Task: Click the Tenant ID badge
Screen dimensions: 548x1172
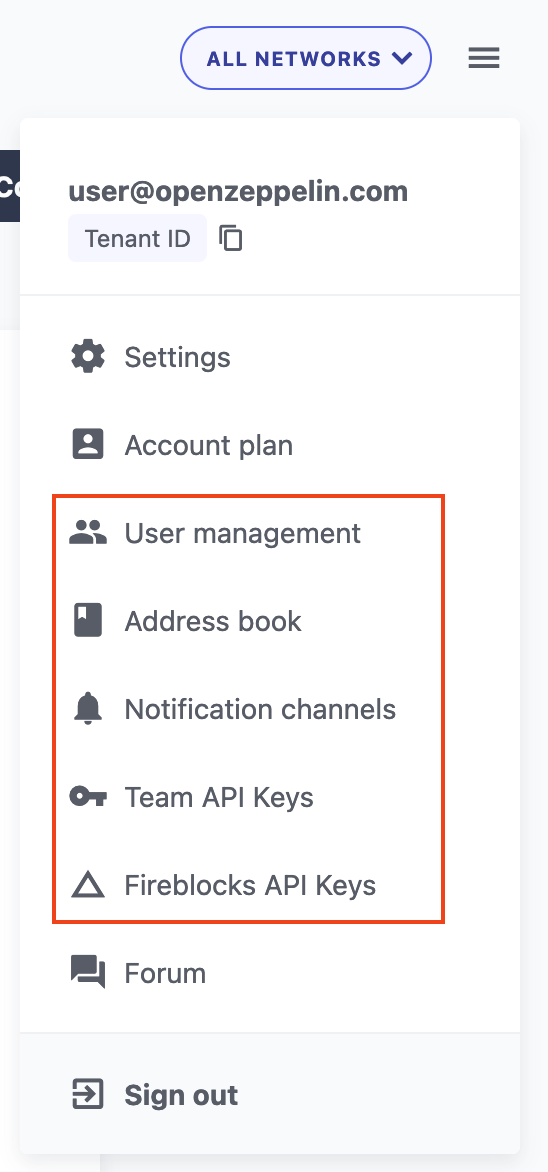Action: 138,238
